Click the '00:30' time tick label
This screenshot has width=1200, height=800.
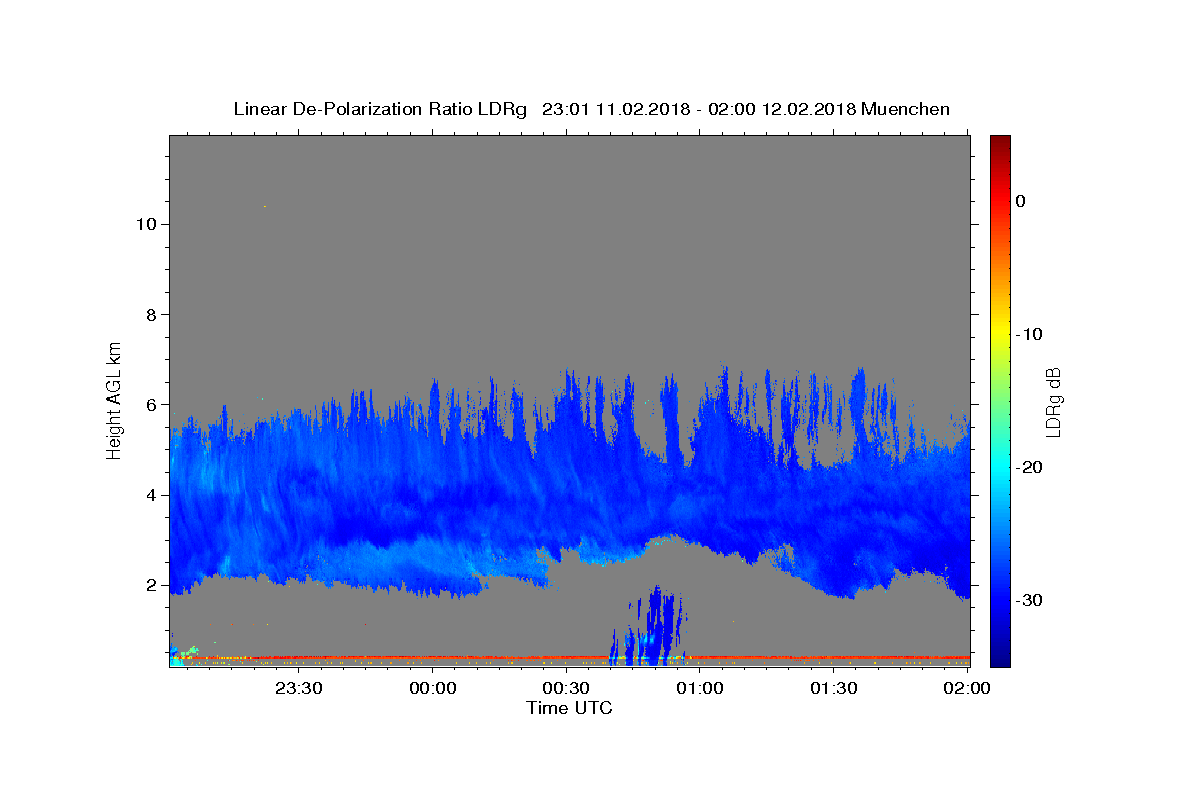click(566, 688)
